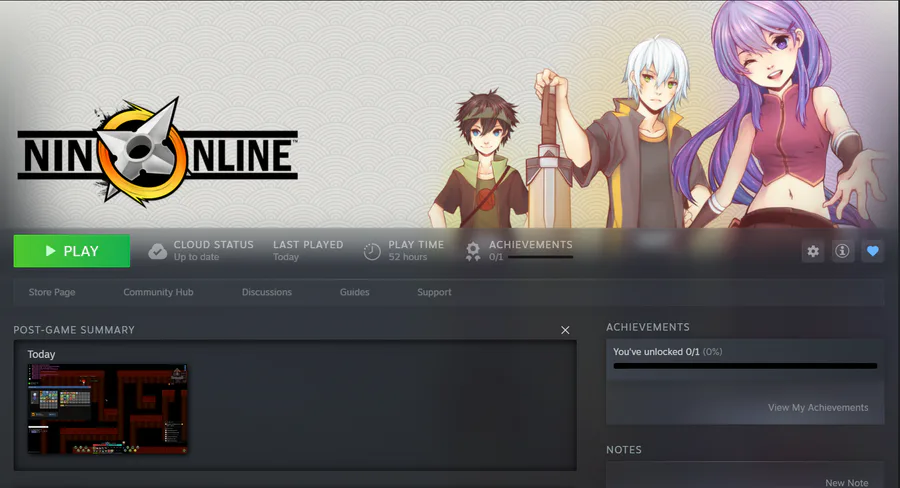Go to the Discussions tab
Viewport: 900px width, 488px height.
tap(267, 292)
